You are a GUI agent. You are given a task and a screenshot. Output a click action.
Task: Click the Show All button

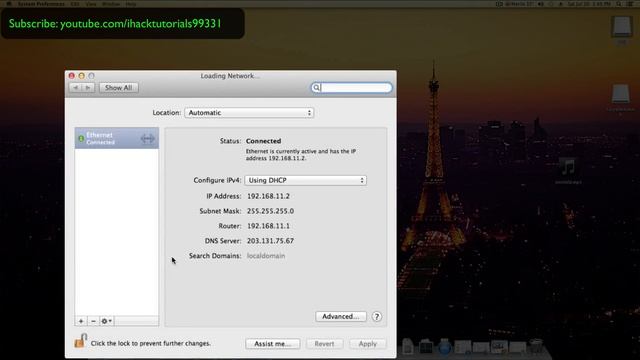(x=118, y=88)
